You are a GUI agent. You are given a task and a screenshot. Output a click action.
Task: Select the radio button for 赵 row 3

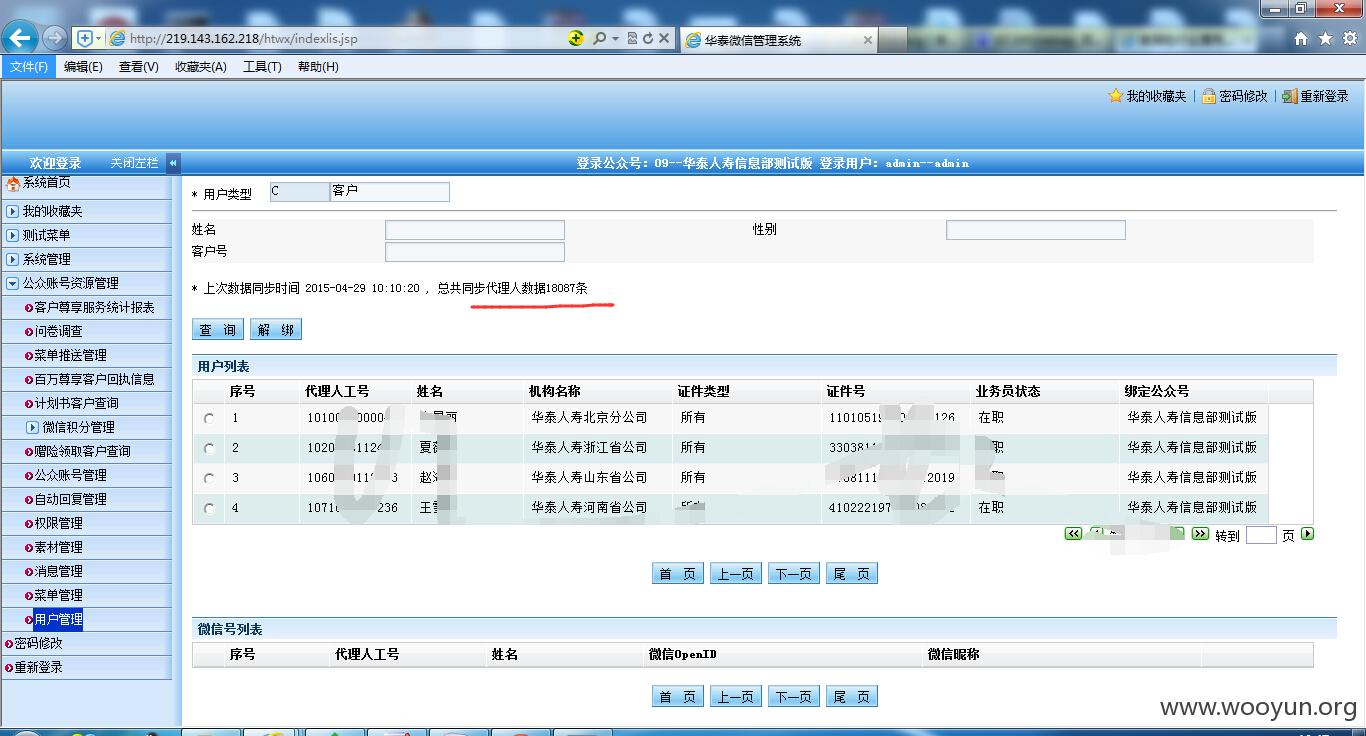(209, 478)
